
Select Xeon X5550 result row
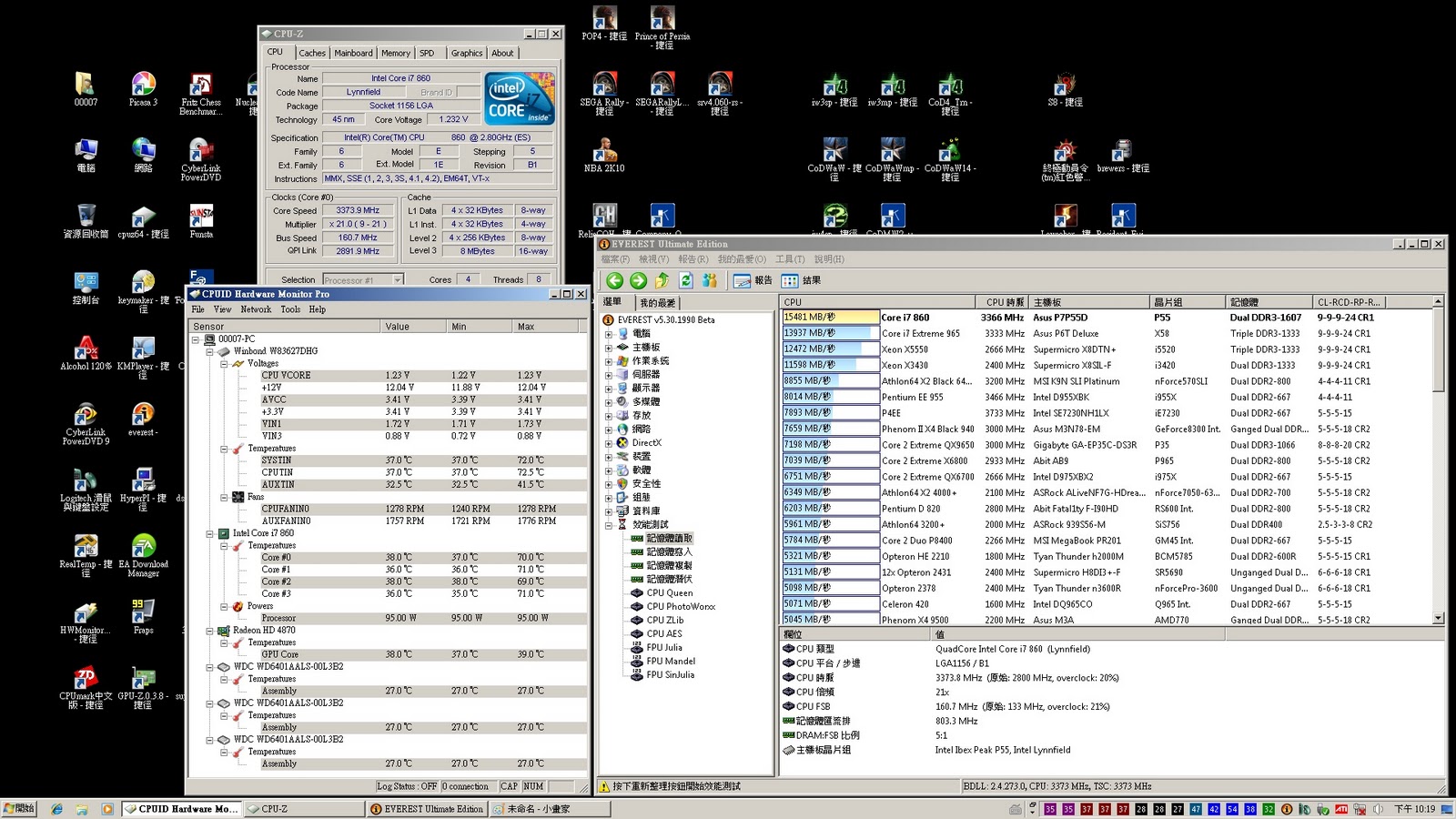[x=1107, y=349]
